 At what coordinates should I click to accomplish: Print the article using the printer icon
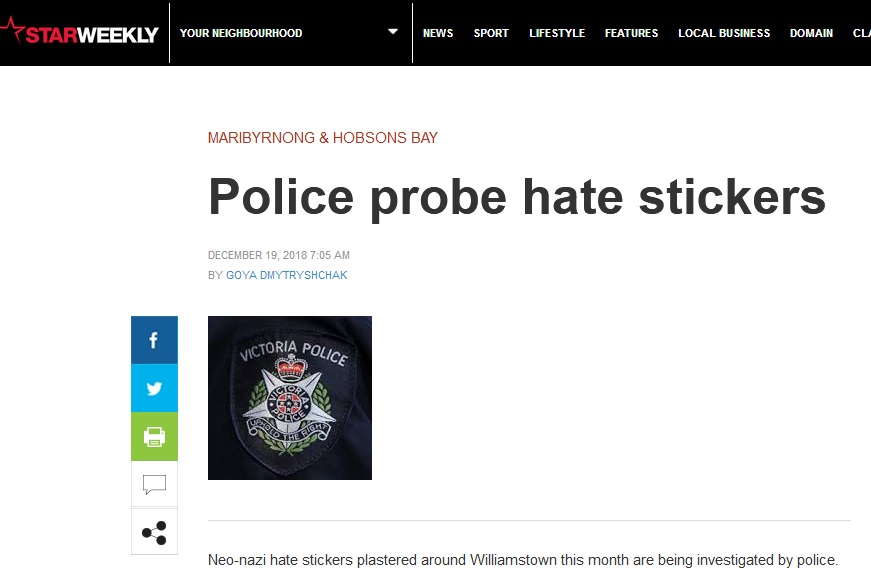point(154,436)
